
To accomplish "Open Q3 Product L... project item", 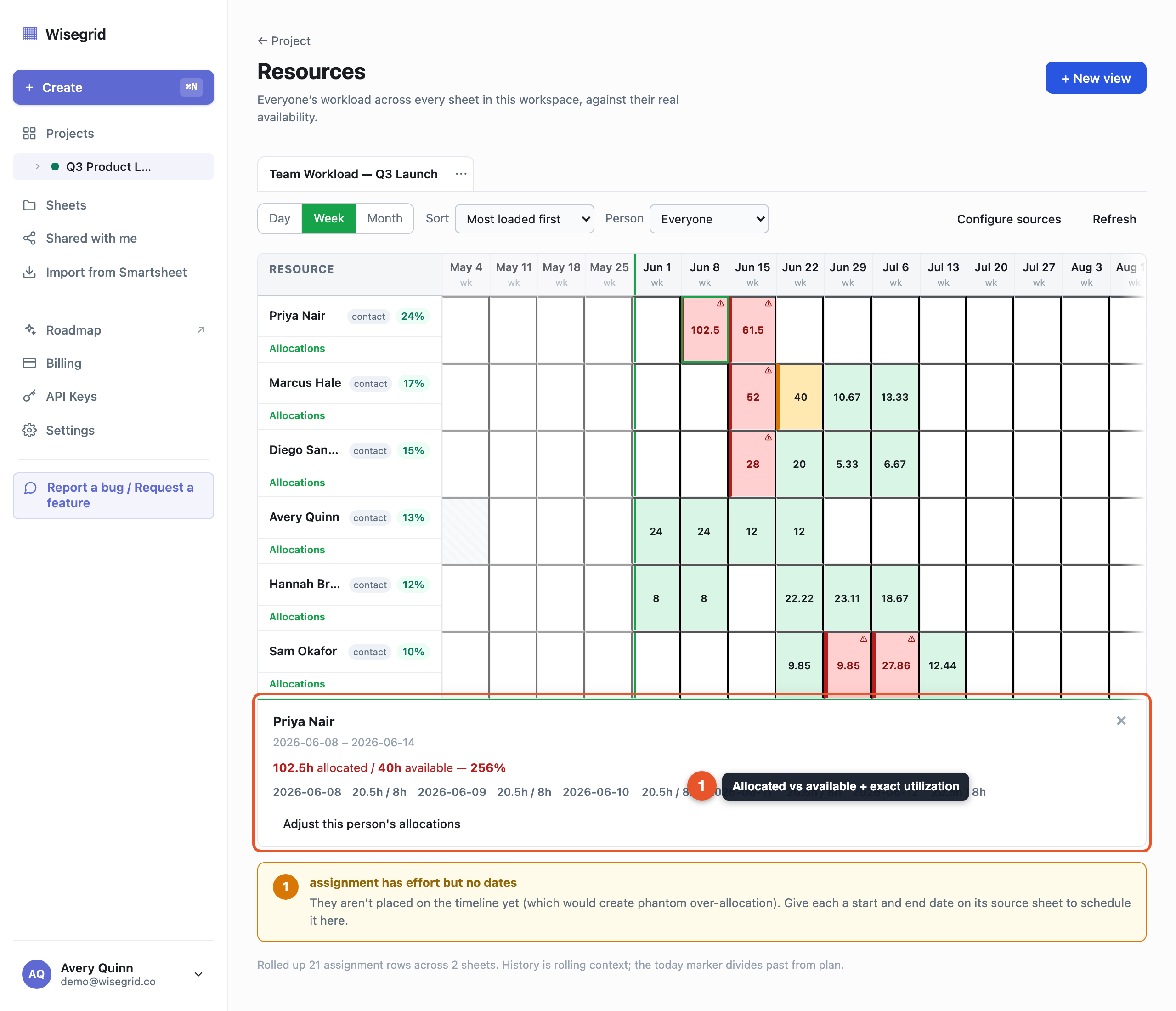I will (113, 167).
